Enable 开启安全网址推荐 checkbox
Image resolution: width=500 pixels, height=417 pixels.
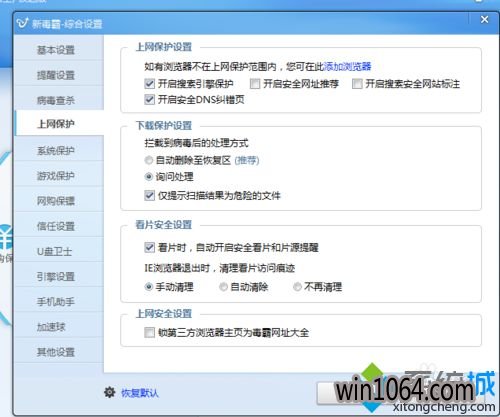click(255, 84)
